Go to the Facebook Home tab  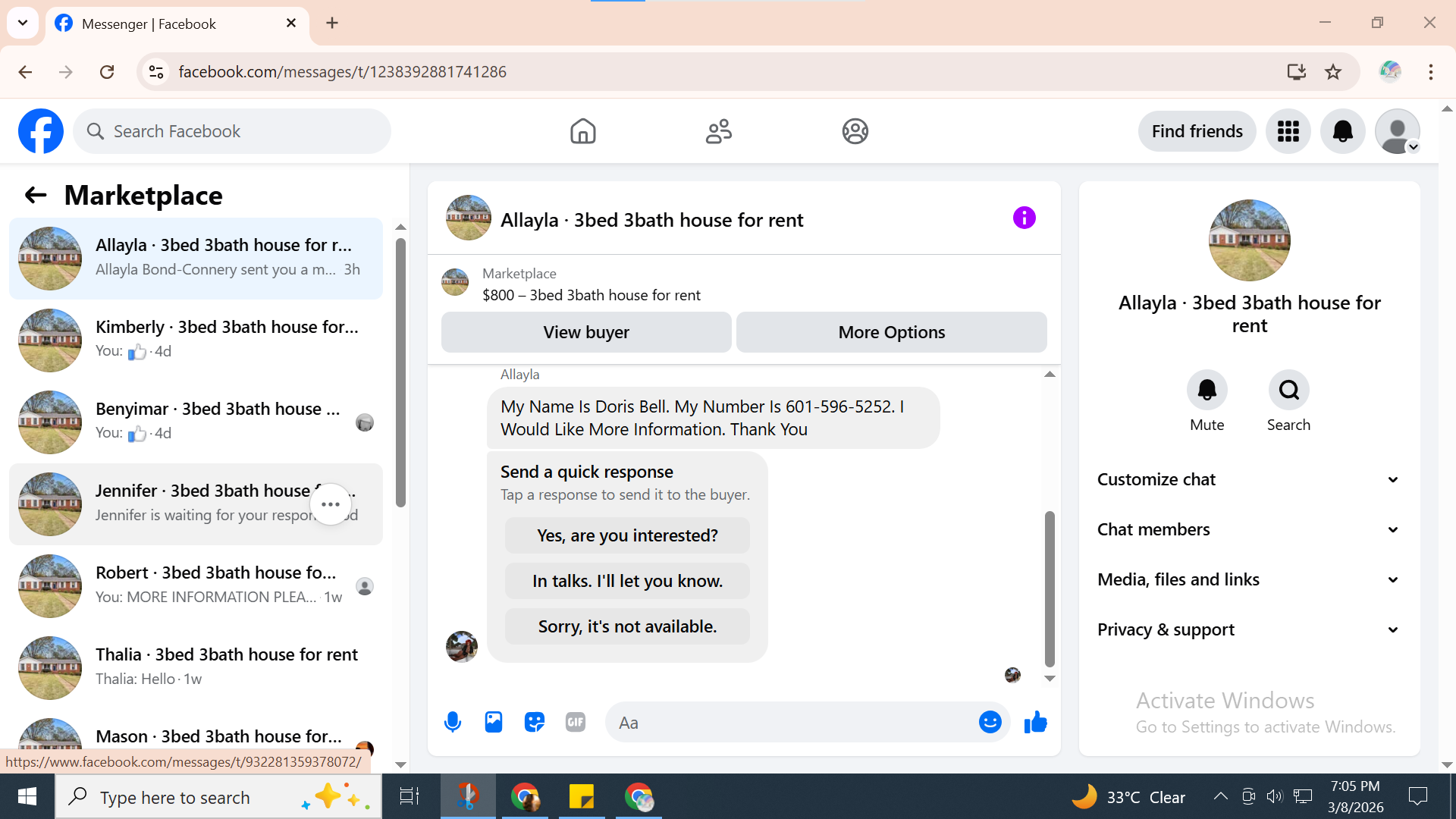pyautogui.click(x=582, y=131)
